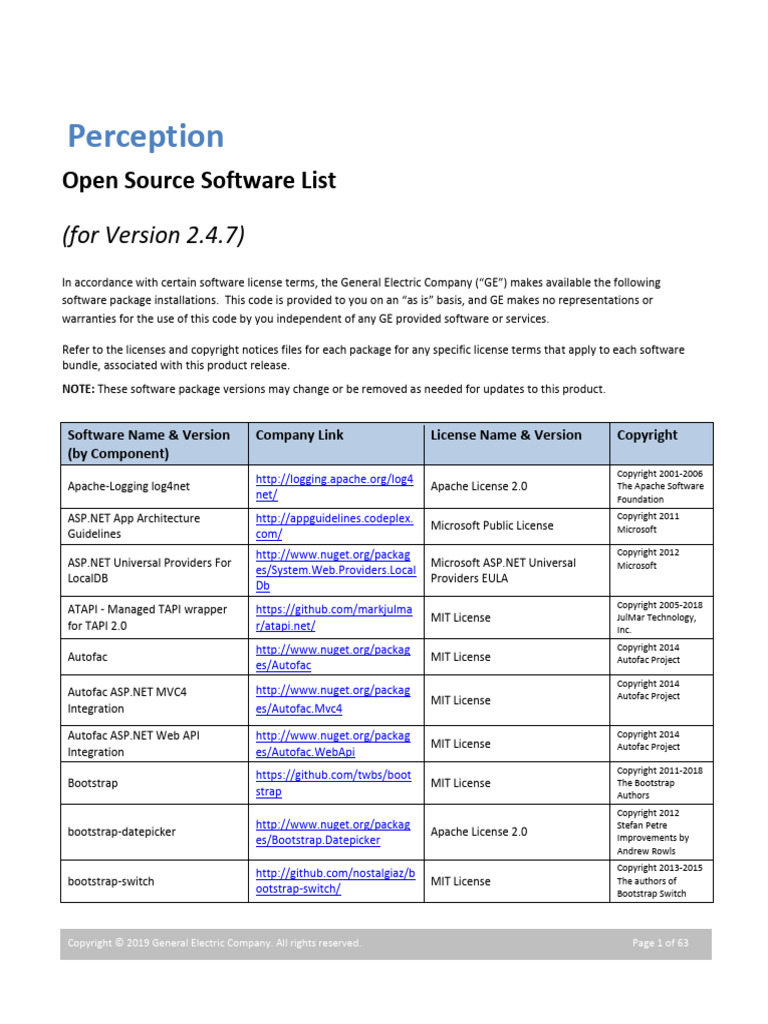Follow the Autofac.Mvc4 nuget link
This screenshot has width=768, height=1024.
click(x=333, y=699)
